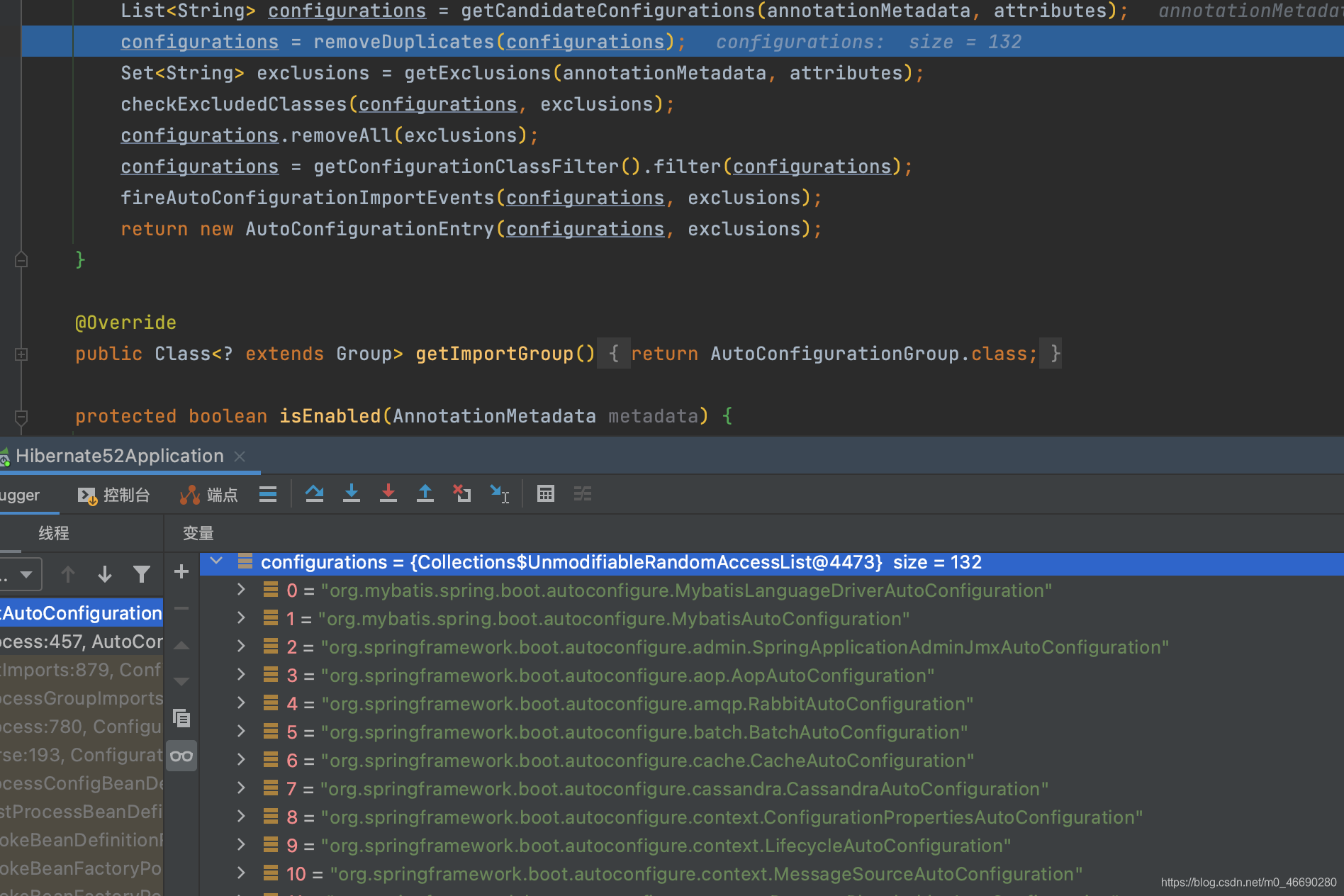Image resolution: width=1344 pixels, height=896 pixels.
Task: Click the remove watch minus icon
Action: tap(181, 608)
